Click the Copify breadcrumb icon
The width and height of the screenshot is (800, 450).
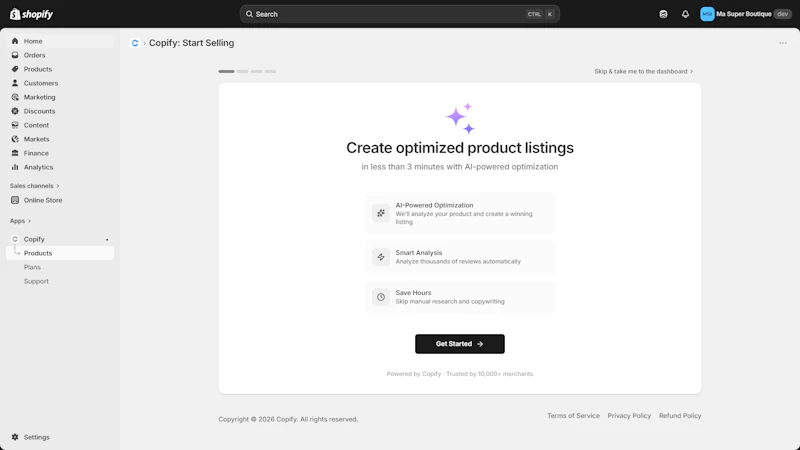pos(135,43)
